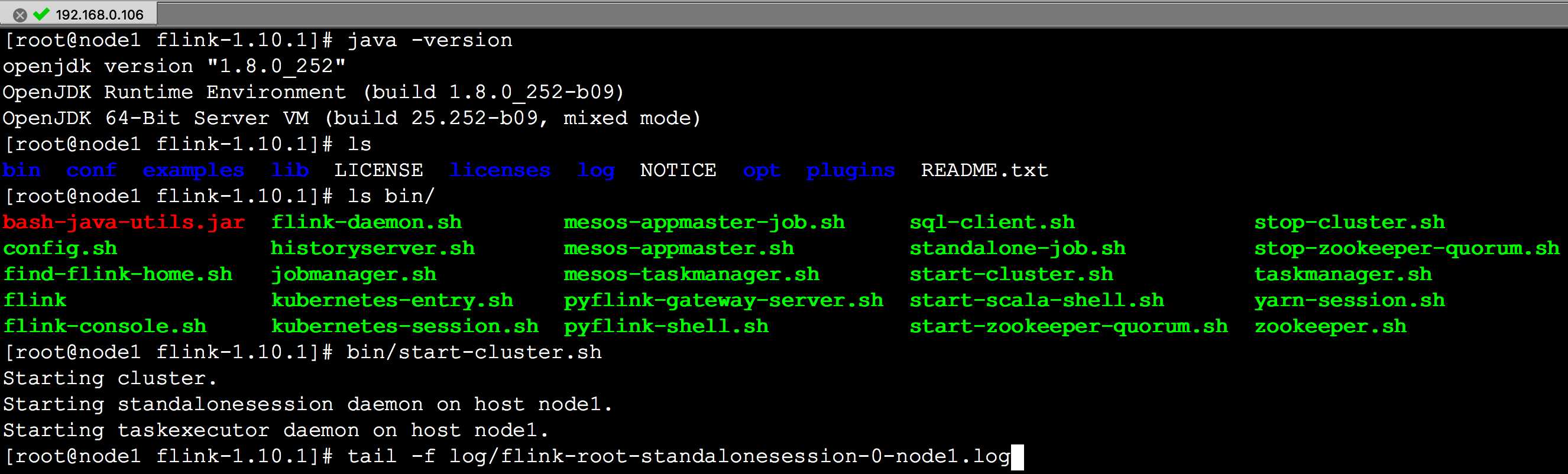Click stop-zookeeper-quorum.sh file name
The width and height of the screenshot is (1568, 474).
tap(1407, 249)
